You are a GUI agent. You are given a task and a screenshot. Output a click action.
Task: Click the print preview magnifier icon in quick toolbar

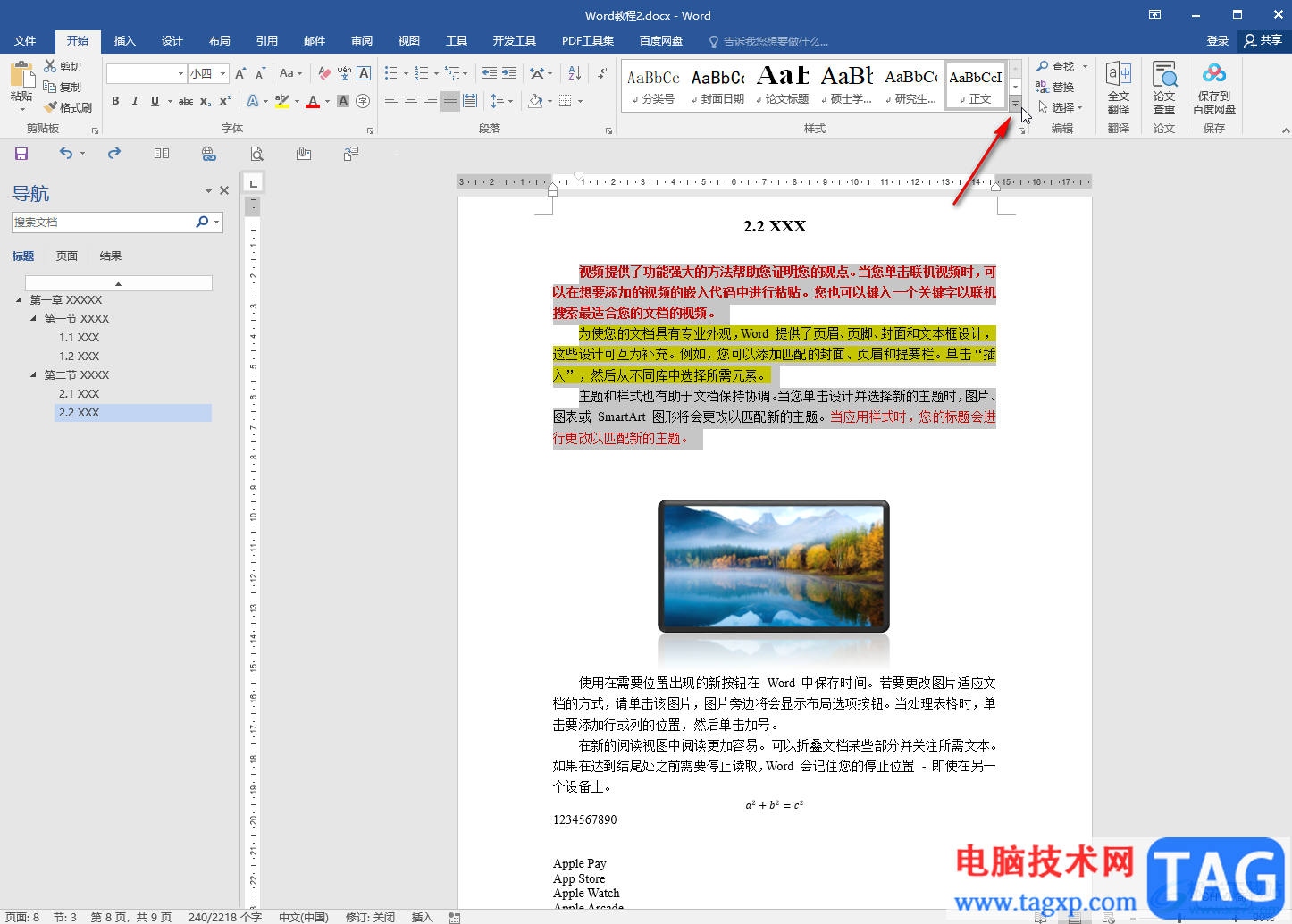[256, 154]
